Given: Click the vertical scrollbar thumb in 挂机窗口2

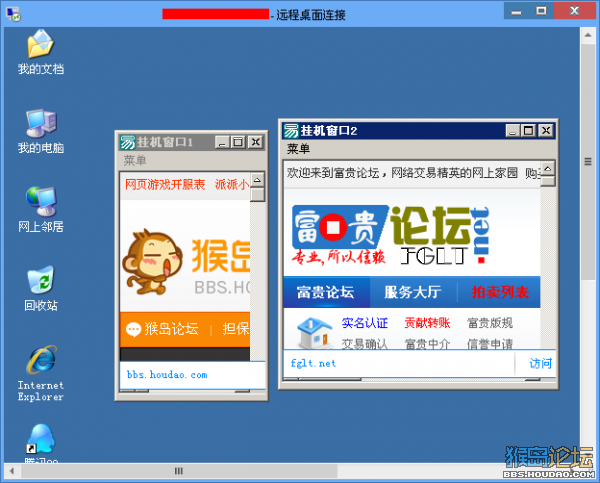Looking at the screenshot, I should (x=548, y=181).
